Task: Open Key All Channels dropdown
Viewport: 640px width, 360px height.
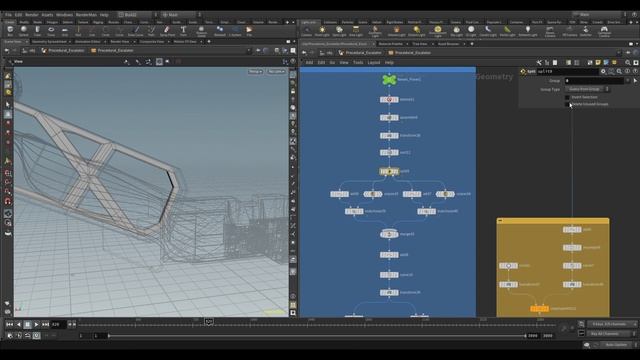Action: (612, 333)
